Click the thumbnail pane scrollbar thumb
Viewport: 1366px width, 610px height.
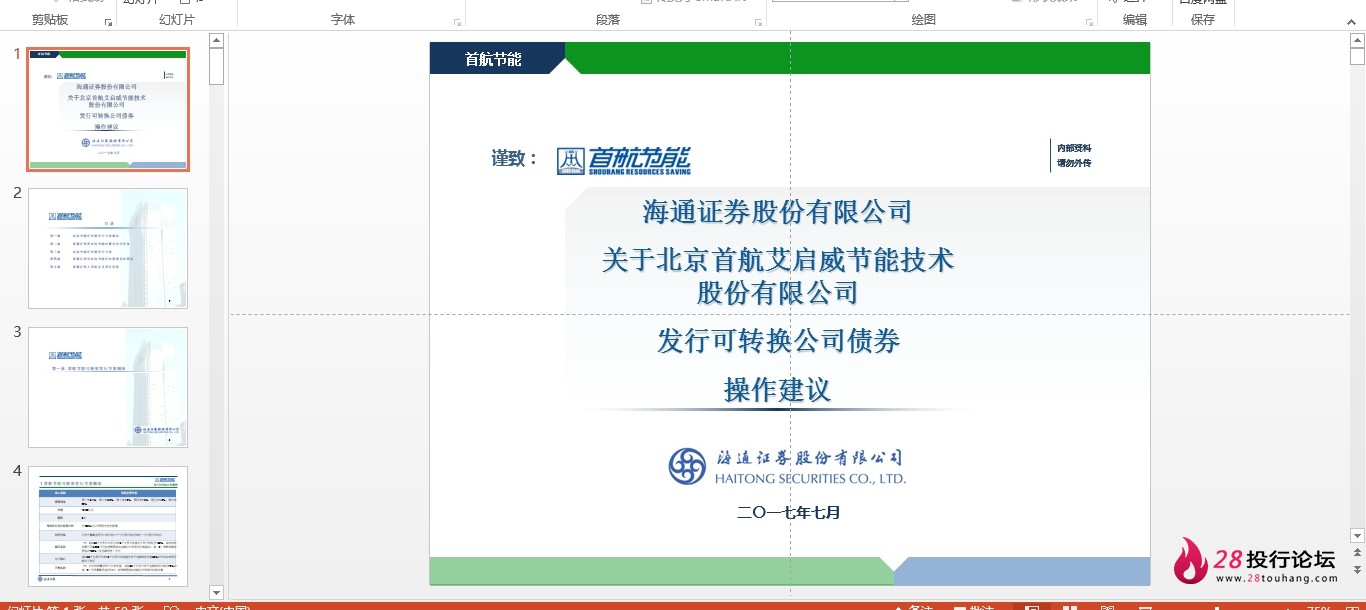[216, 66]
